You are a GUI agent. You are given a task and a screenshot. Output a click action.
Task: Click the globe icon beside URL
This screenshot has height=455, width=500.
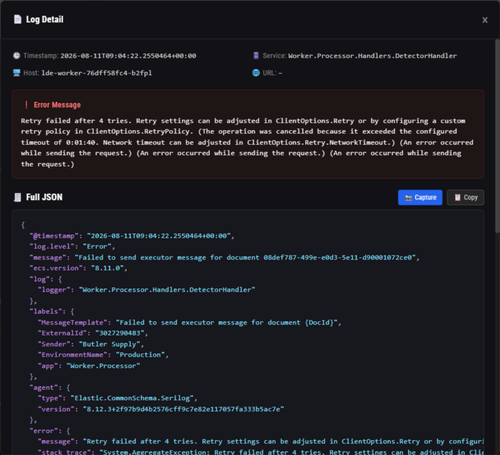coord(256,73)
